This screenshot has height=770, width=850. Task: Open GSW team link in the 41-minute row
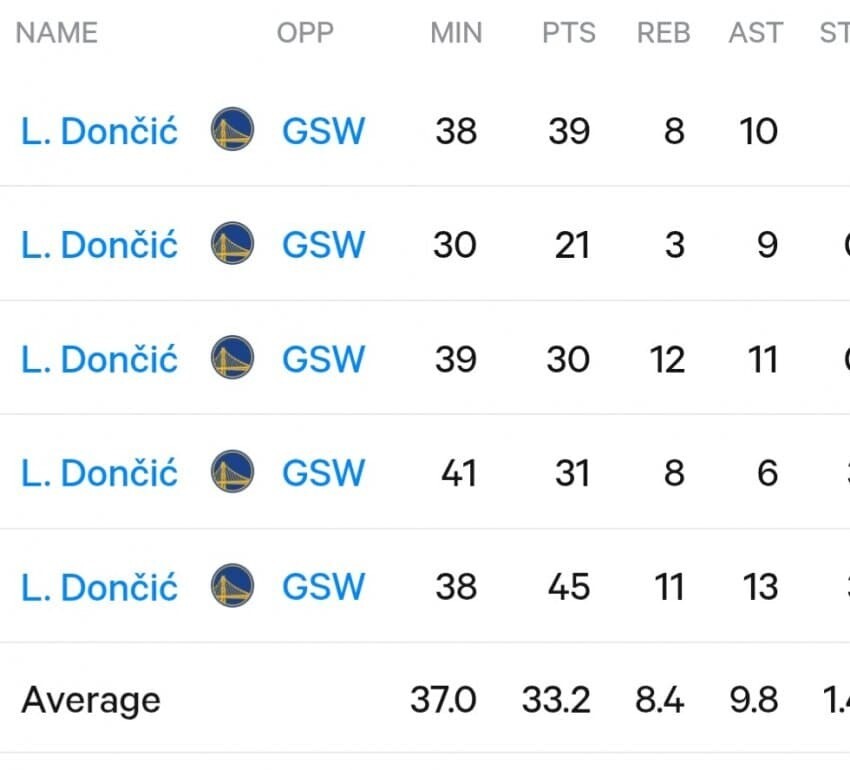323,473
